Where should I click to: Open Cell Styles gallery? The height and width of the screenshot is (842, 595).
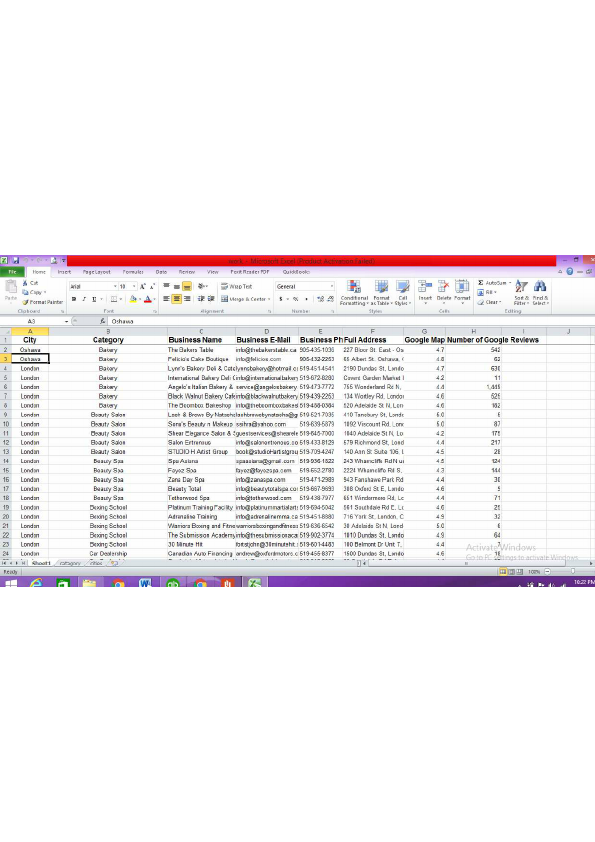tap(403, 293)
